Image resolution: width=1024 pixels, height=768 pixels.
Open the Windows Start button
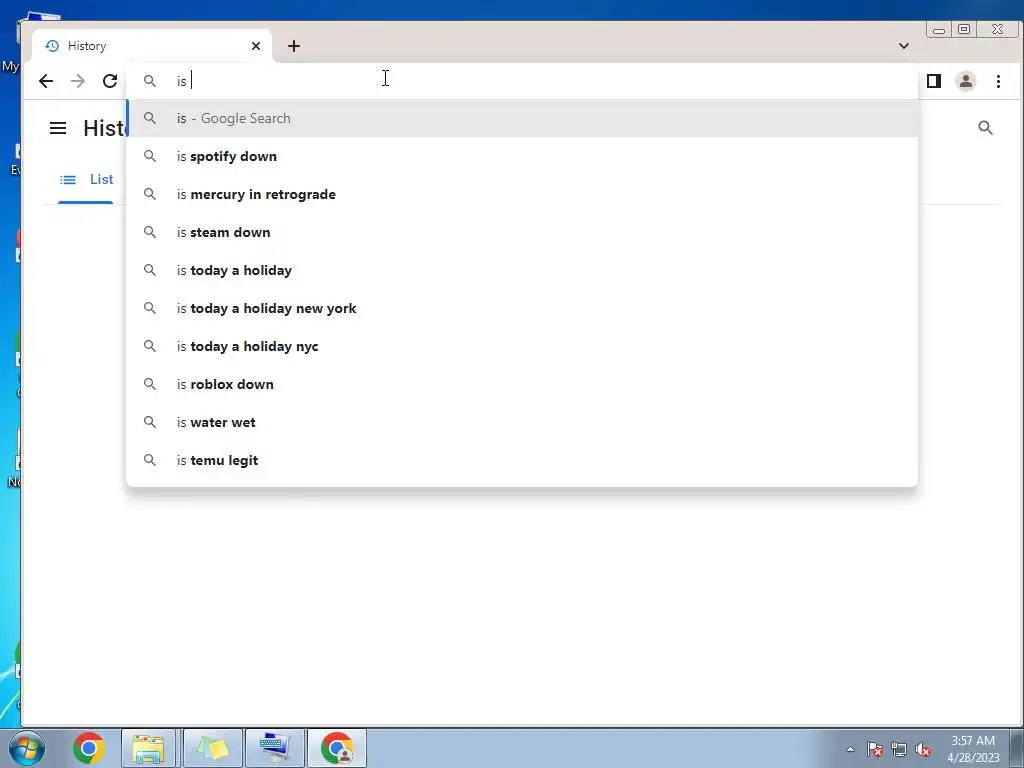[x=27, y=748]
